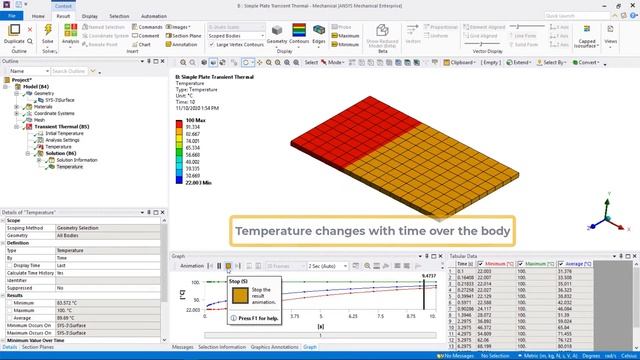Click the Geometry display icon
The width and height of the screenshot is (640, 360).
tap(277, 30)
